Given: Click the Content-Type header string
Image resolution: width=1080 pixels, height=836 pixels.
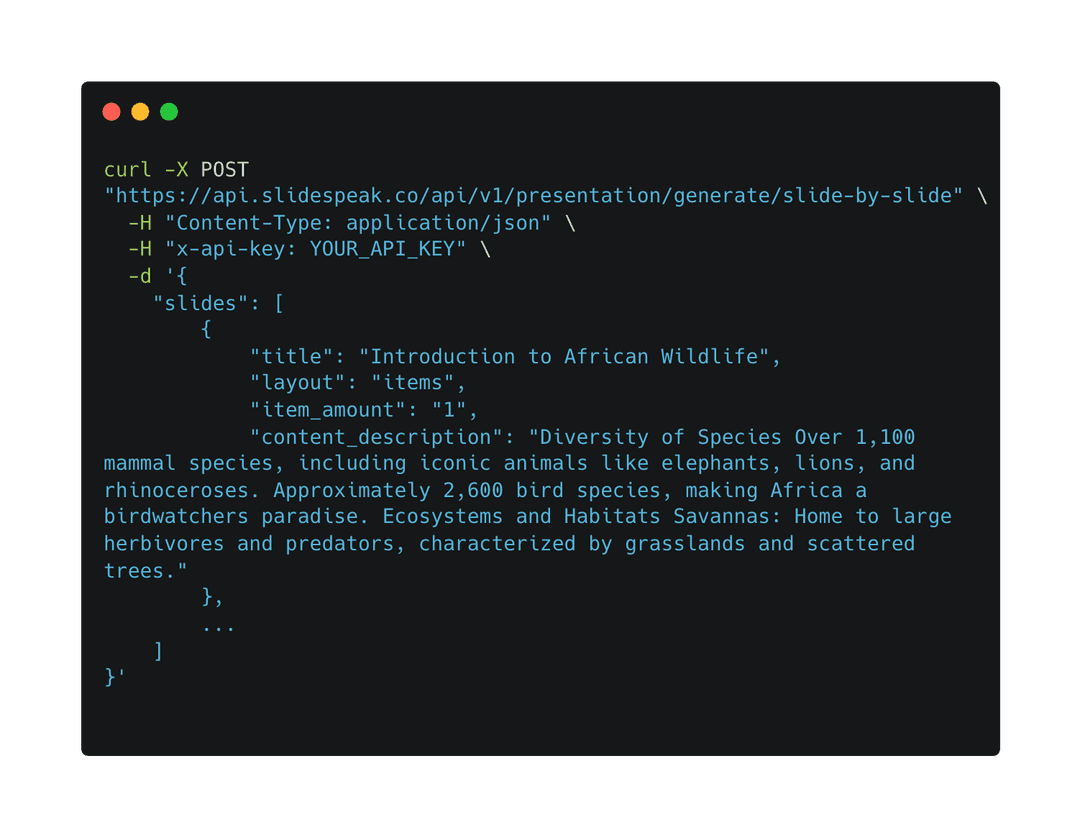Looking at the screenshot, I should coord(358,223).
